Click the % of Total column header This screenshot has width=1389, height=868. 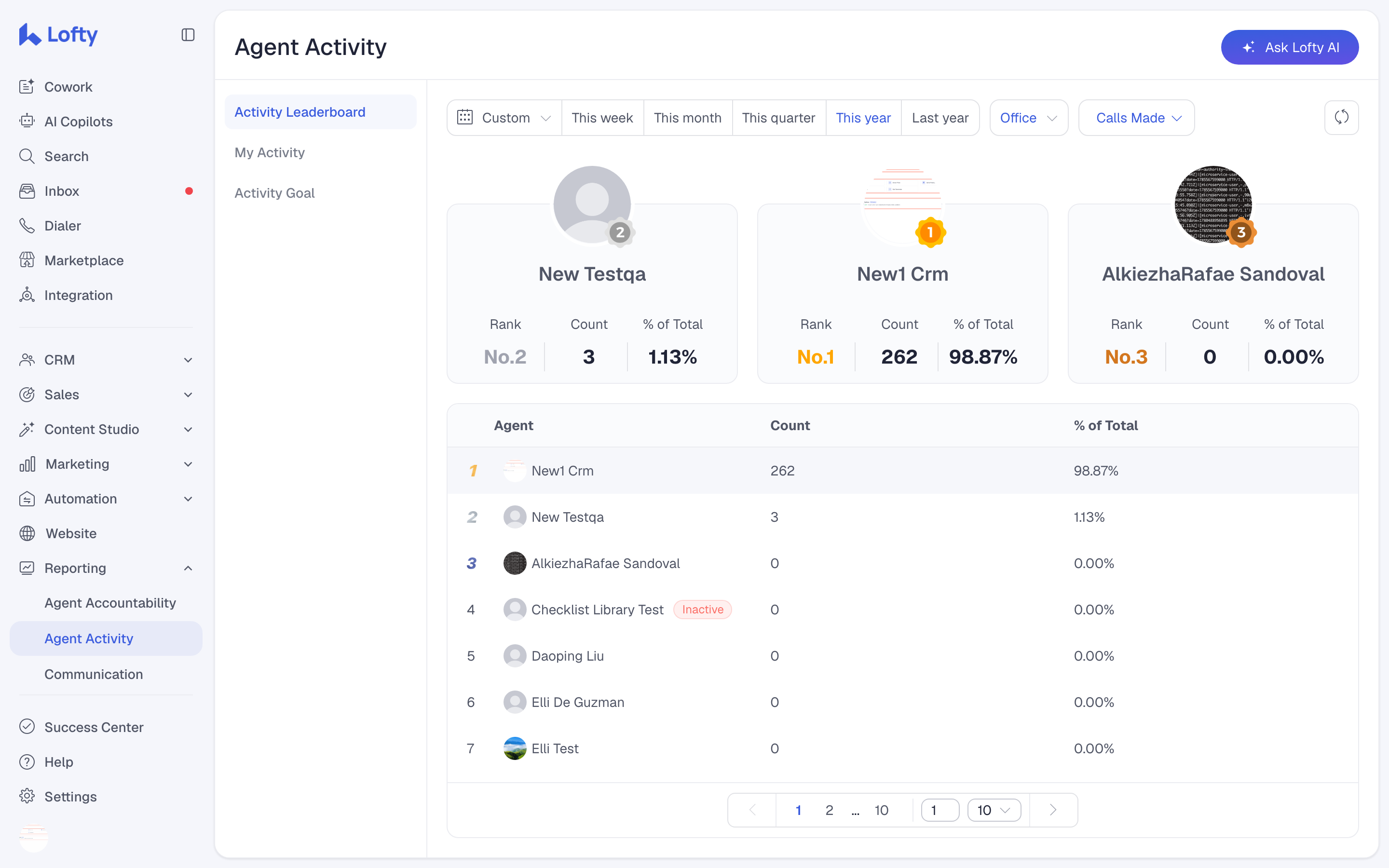coord(1105,425)
